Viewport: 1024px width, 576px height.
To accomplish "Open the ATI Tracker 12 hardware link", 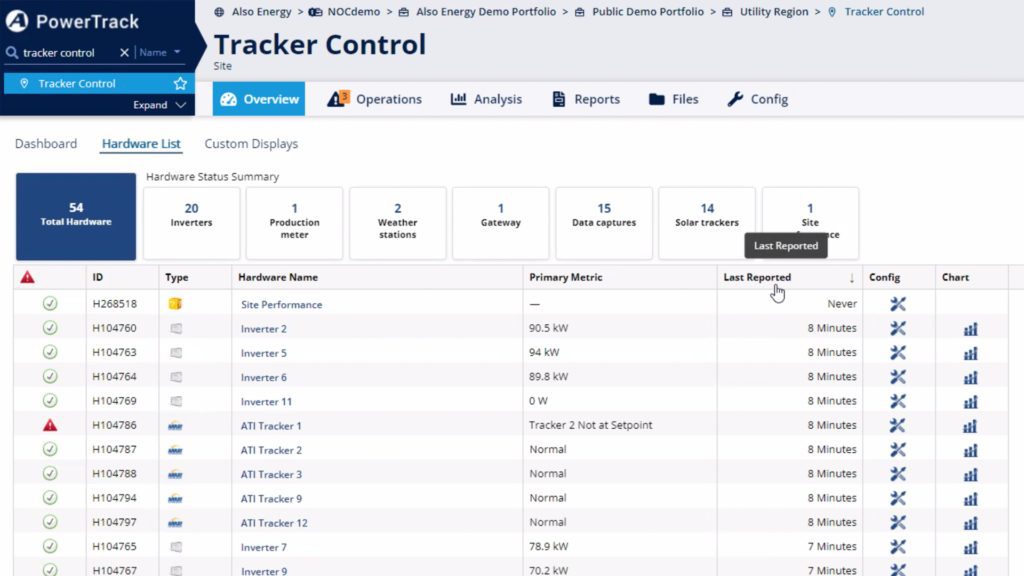I will [x=274, y=523].
